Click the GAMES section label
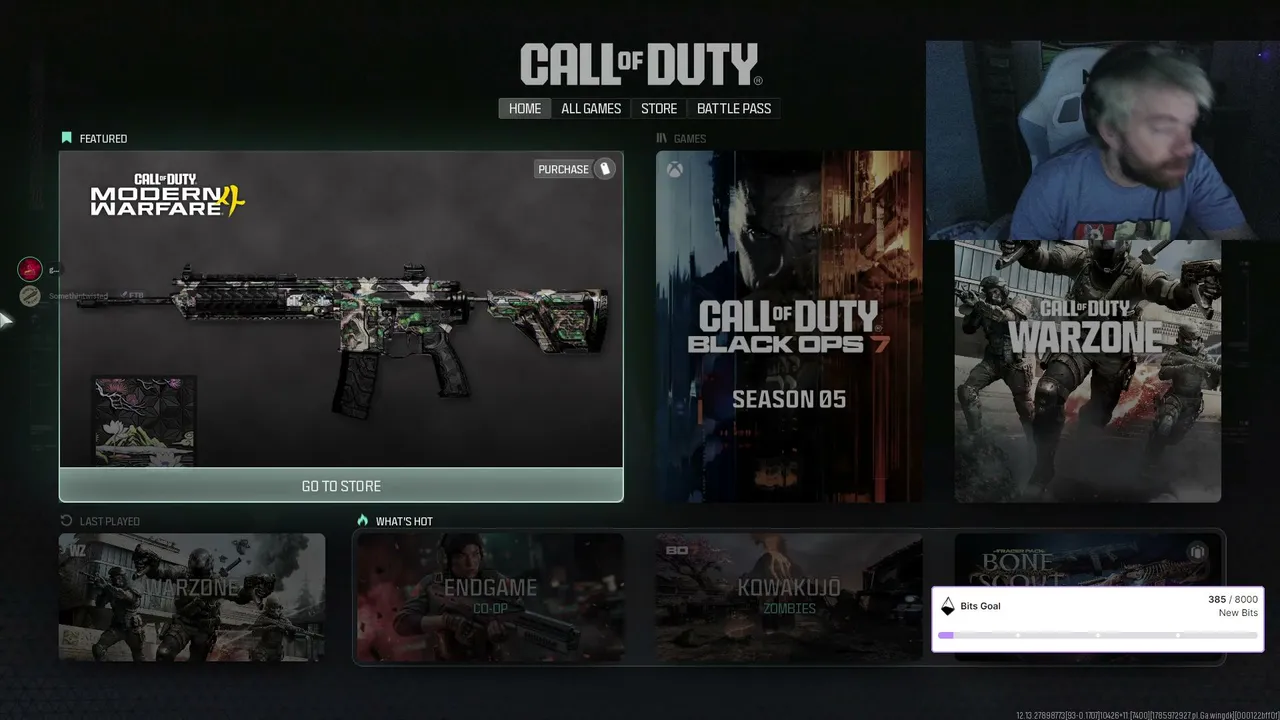 [690, 139]
